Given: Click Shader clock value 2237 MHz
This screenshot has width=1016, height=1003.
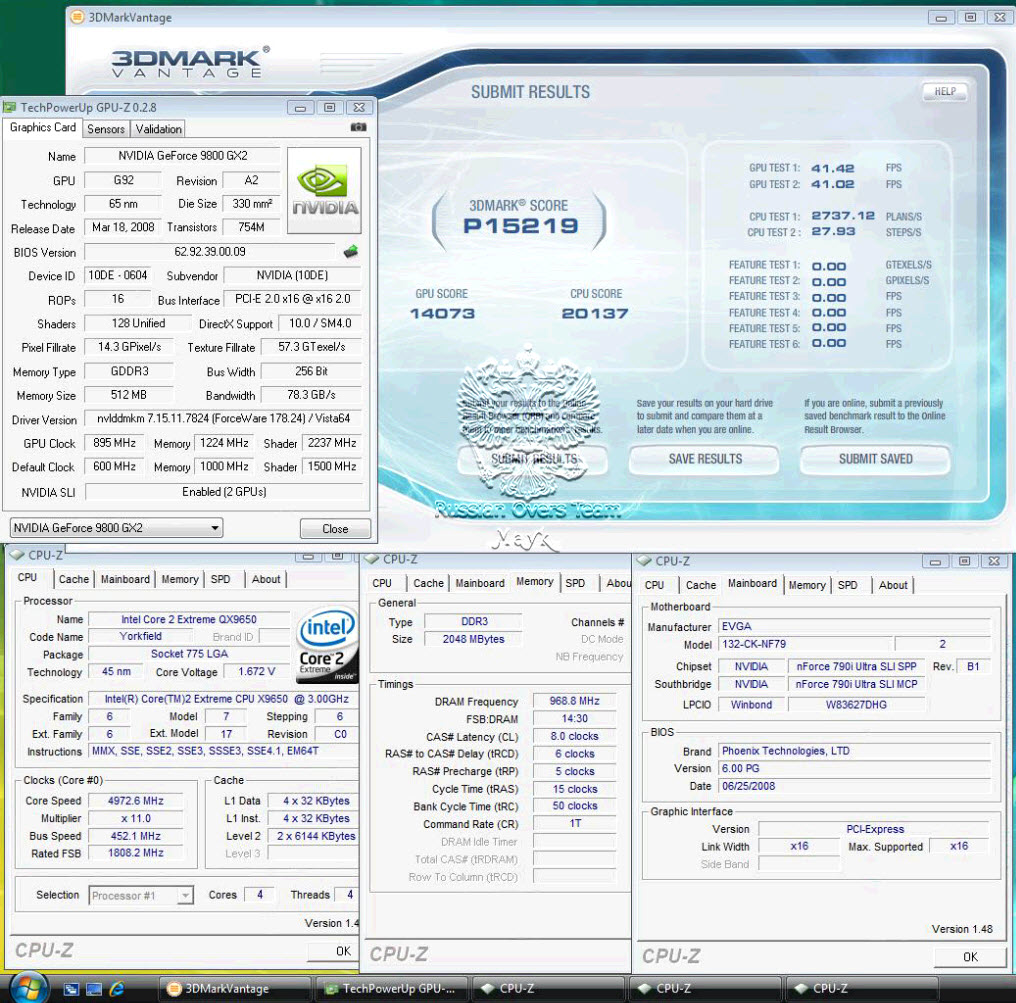Looking at the screenshot, I should (332, 443).
